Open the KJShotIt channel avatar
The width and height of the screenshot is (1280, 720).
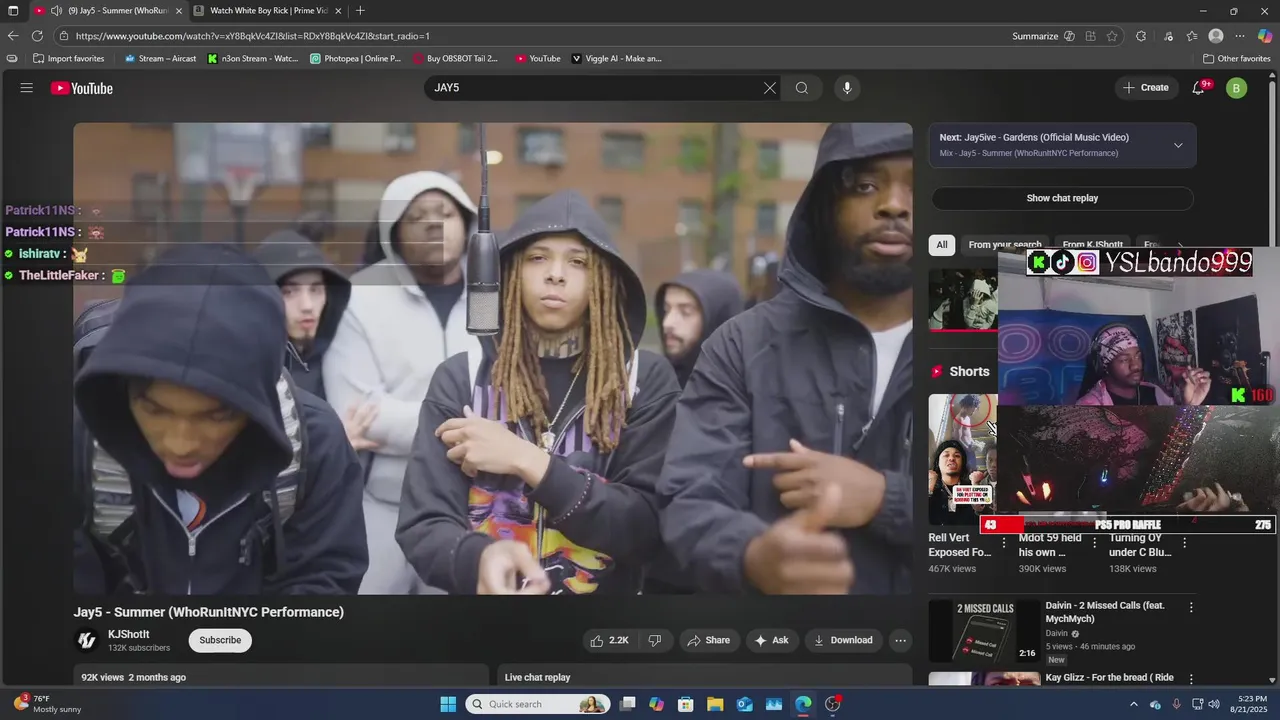pyautogui.click(x=87, y=640)
